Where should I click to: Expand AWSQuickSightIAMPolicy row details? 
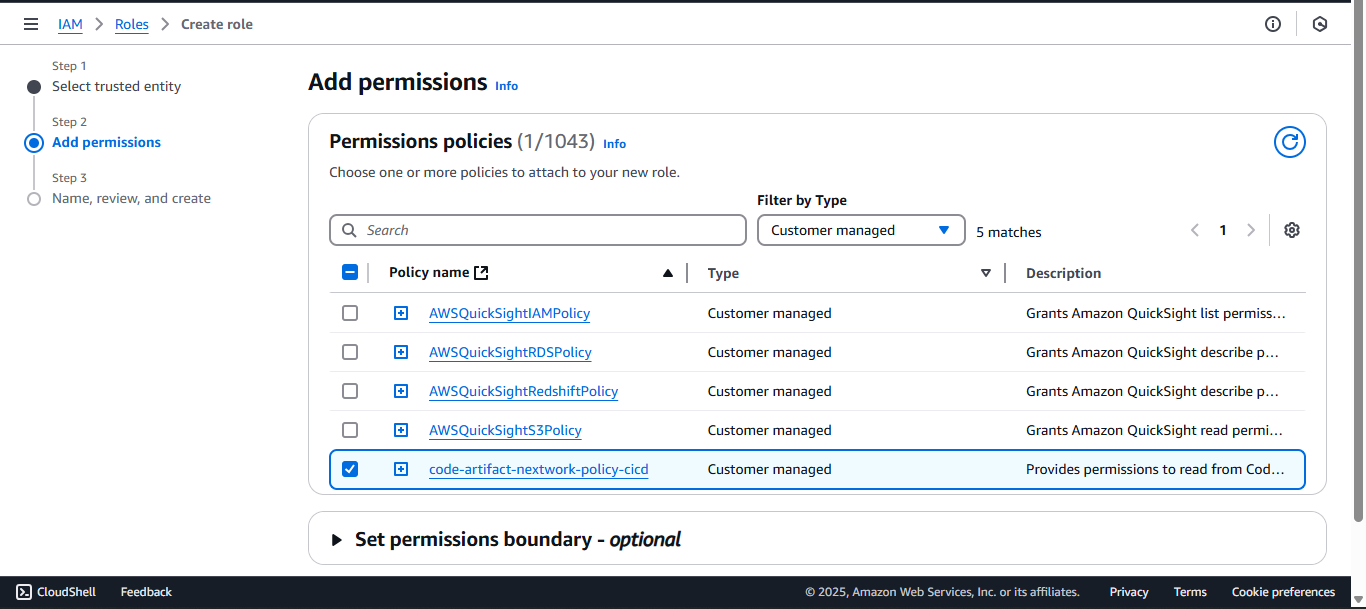[x=401, y=313]
